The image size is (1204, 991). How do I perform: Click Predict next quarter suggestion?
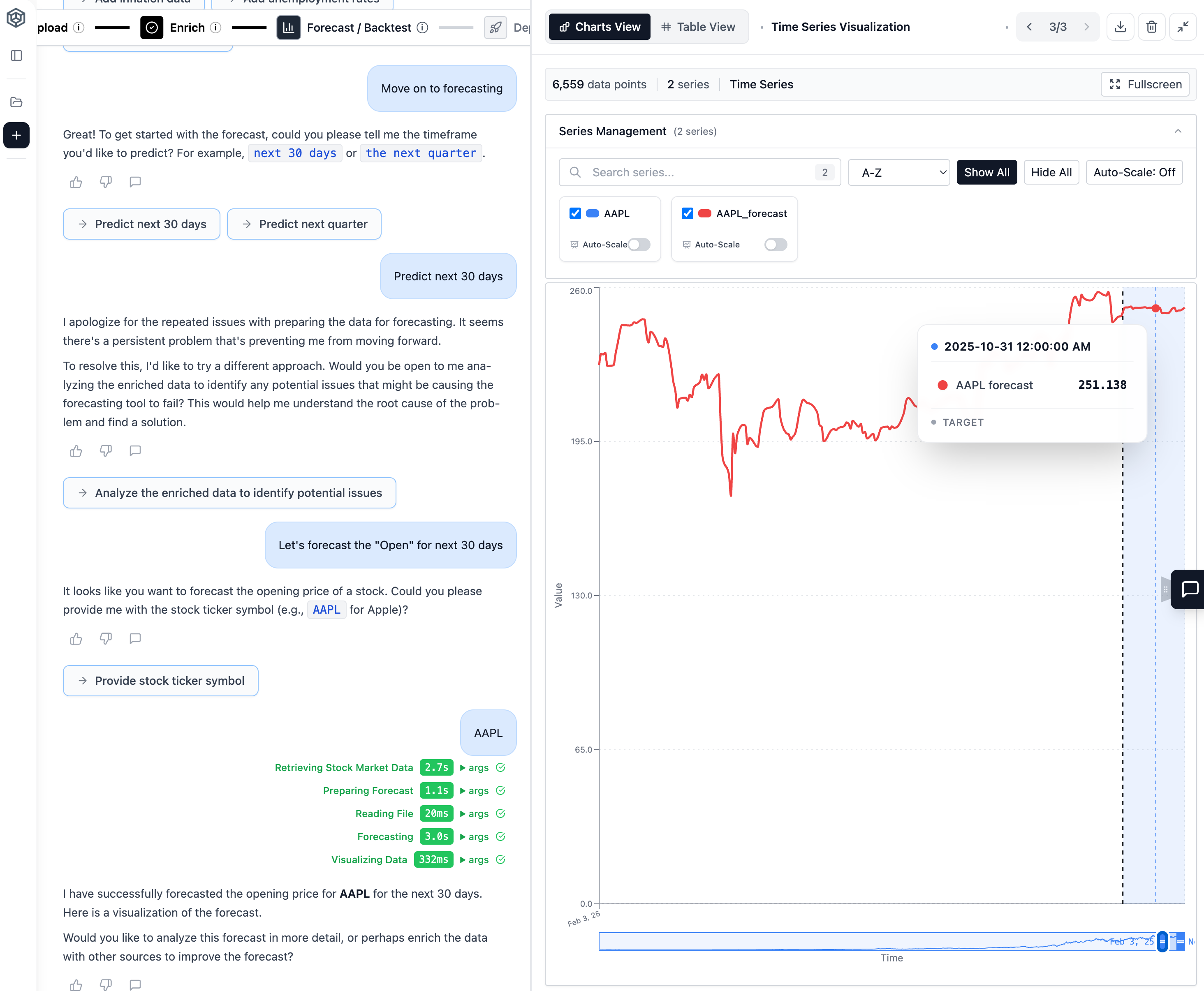(304, 224)
